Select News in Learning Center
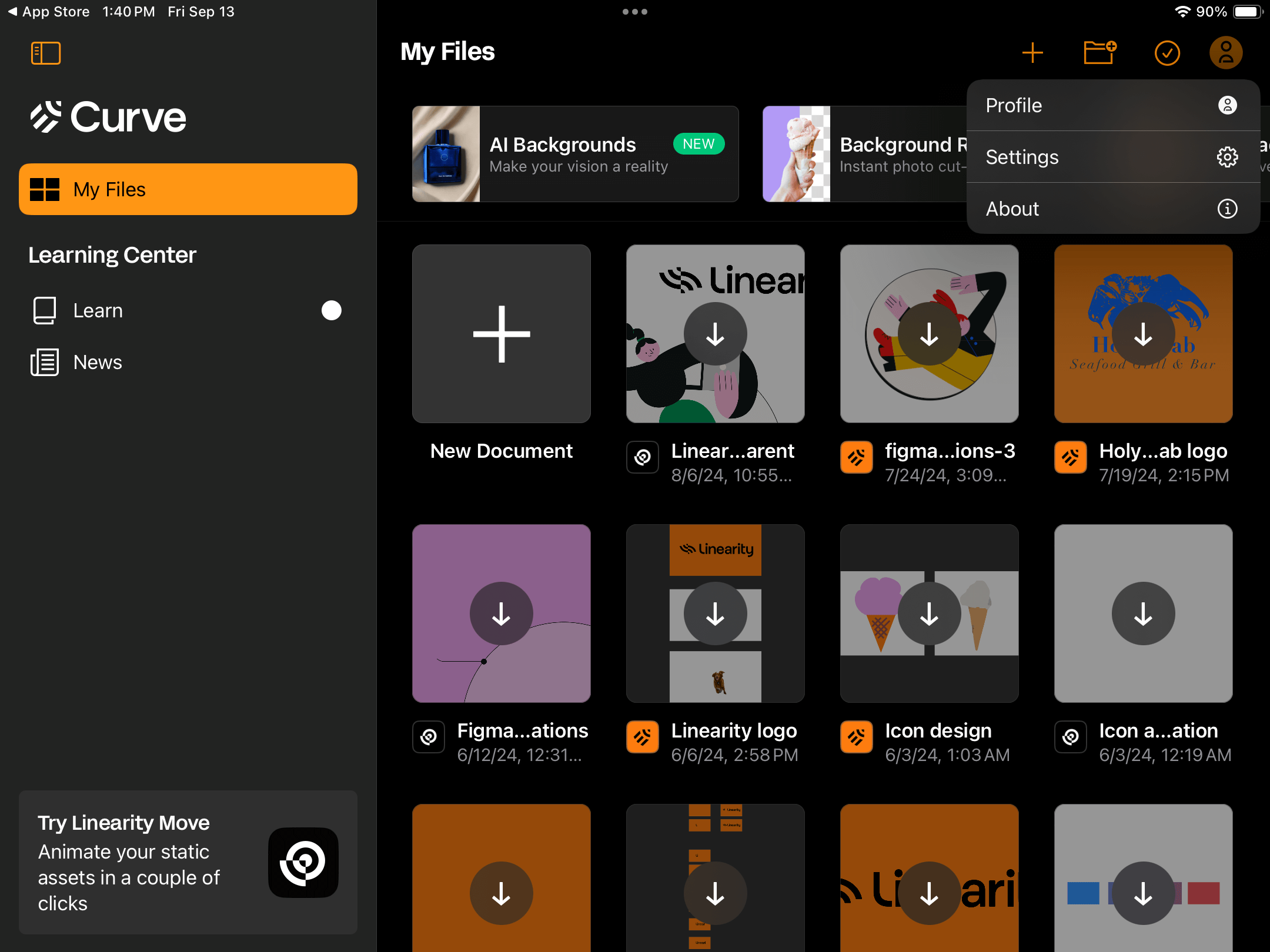This screenshot has height=952, width=1270. (x=97, y=361)
